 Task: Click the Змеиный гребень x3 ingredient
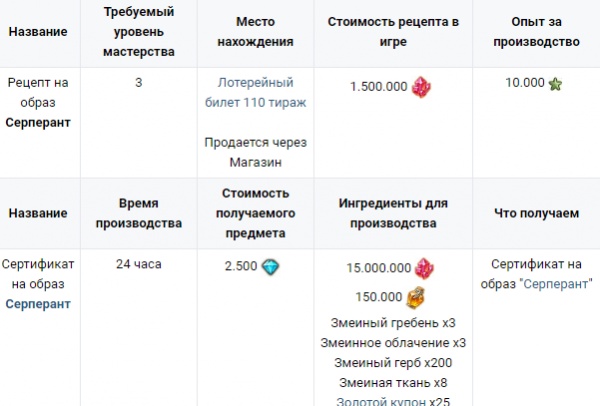[393, 322]
